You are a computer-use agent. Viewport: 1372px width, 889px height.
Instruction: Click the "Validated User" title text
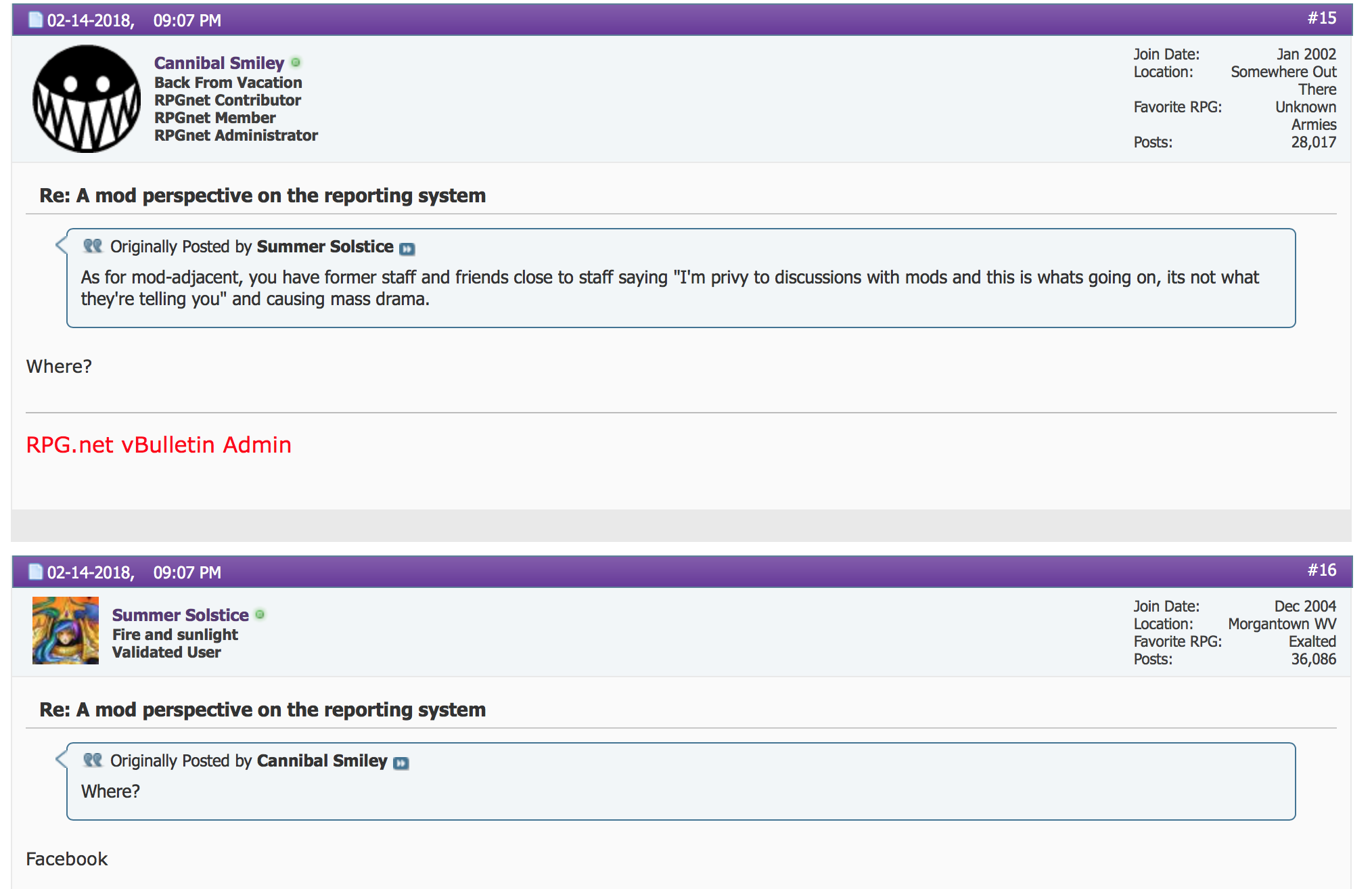[x=166, y=652]
